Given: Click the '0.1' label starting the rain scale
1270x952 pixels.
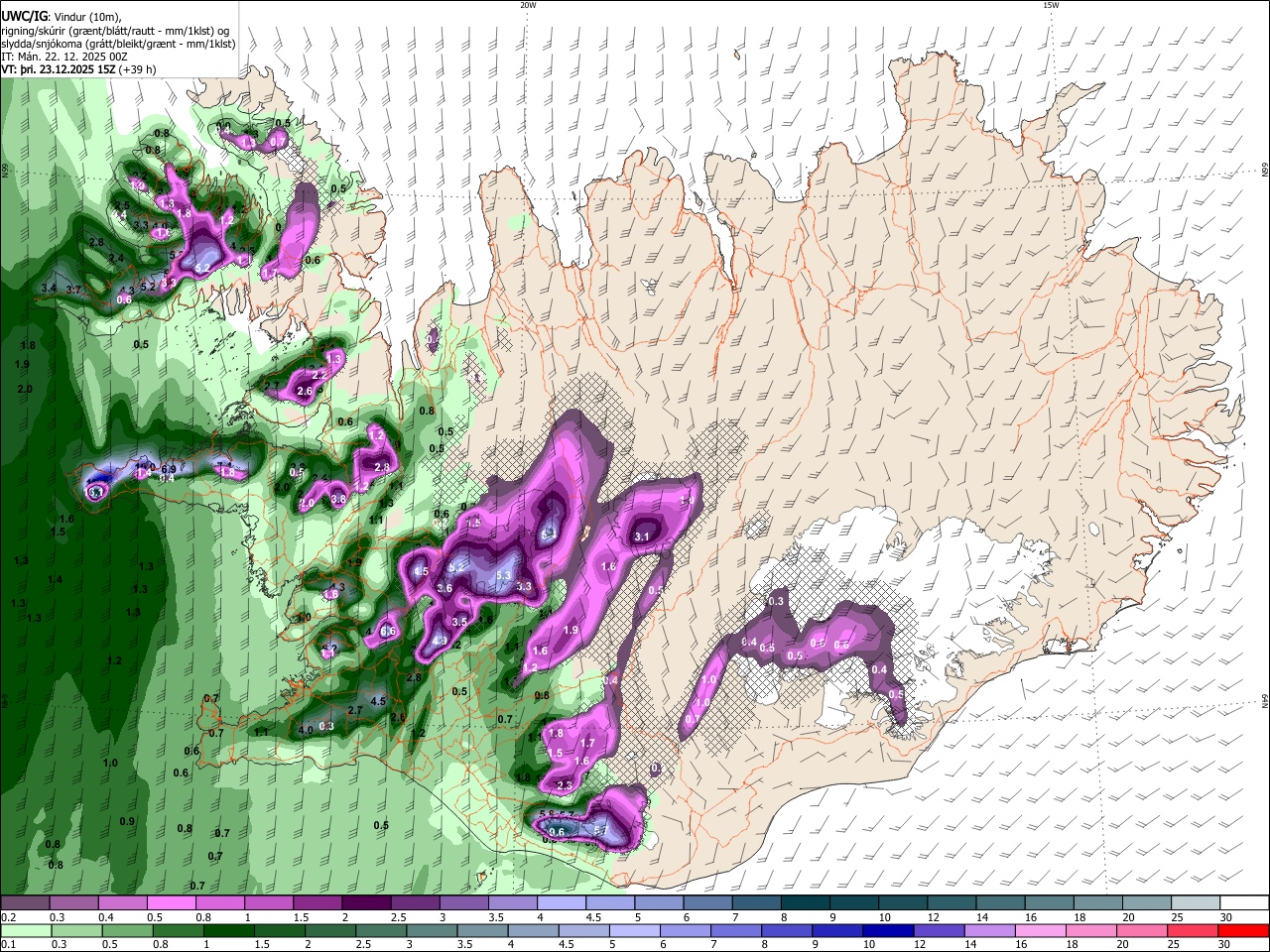Looking at the screenshot, I should pos(9,945).
